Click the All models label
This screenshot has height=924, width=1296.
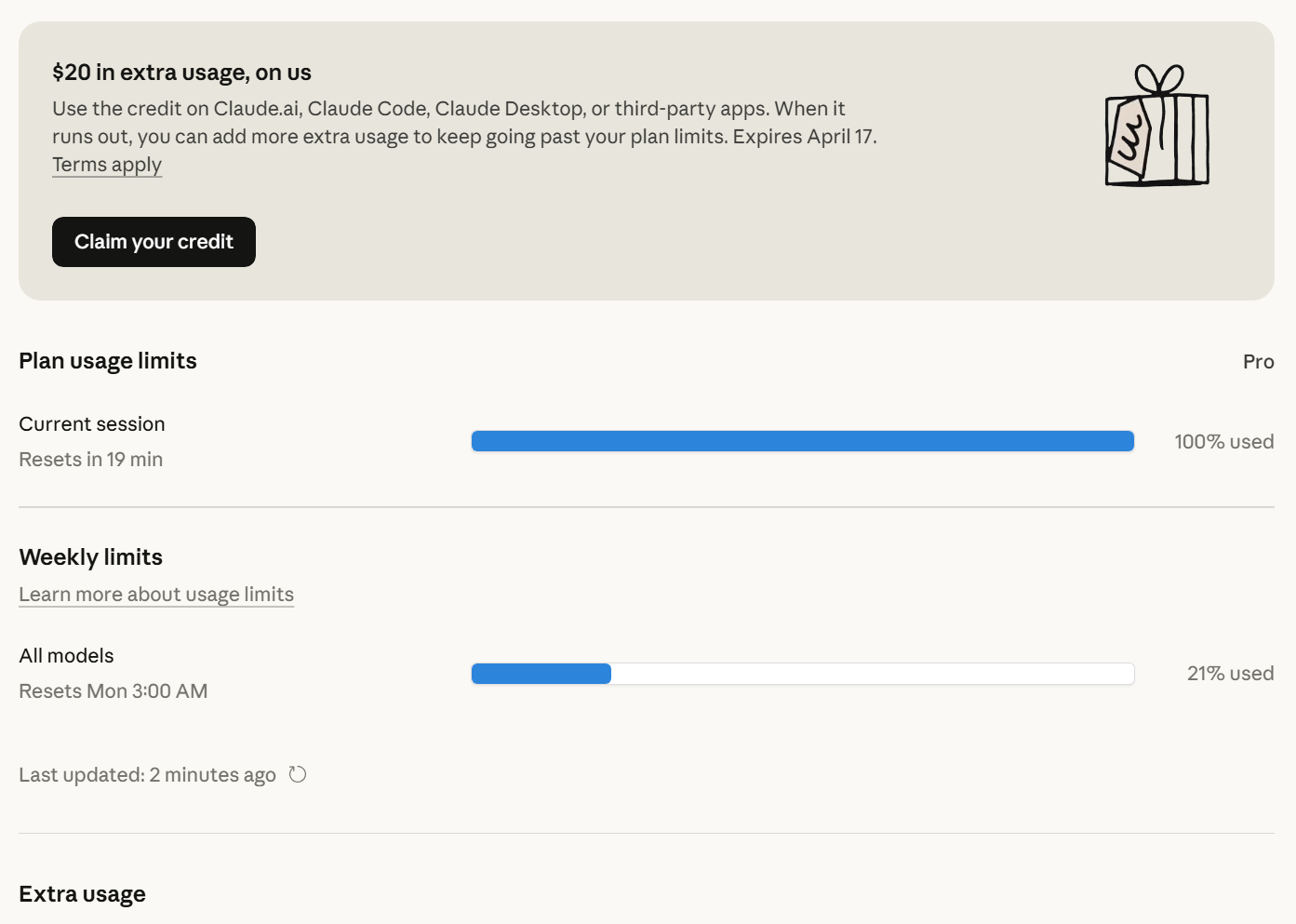66,656
